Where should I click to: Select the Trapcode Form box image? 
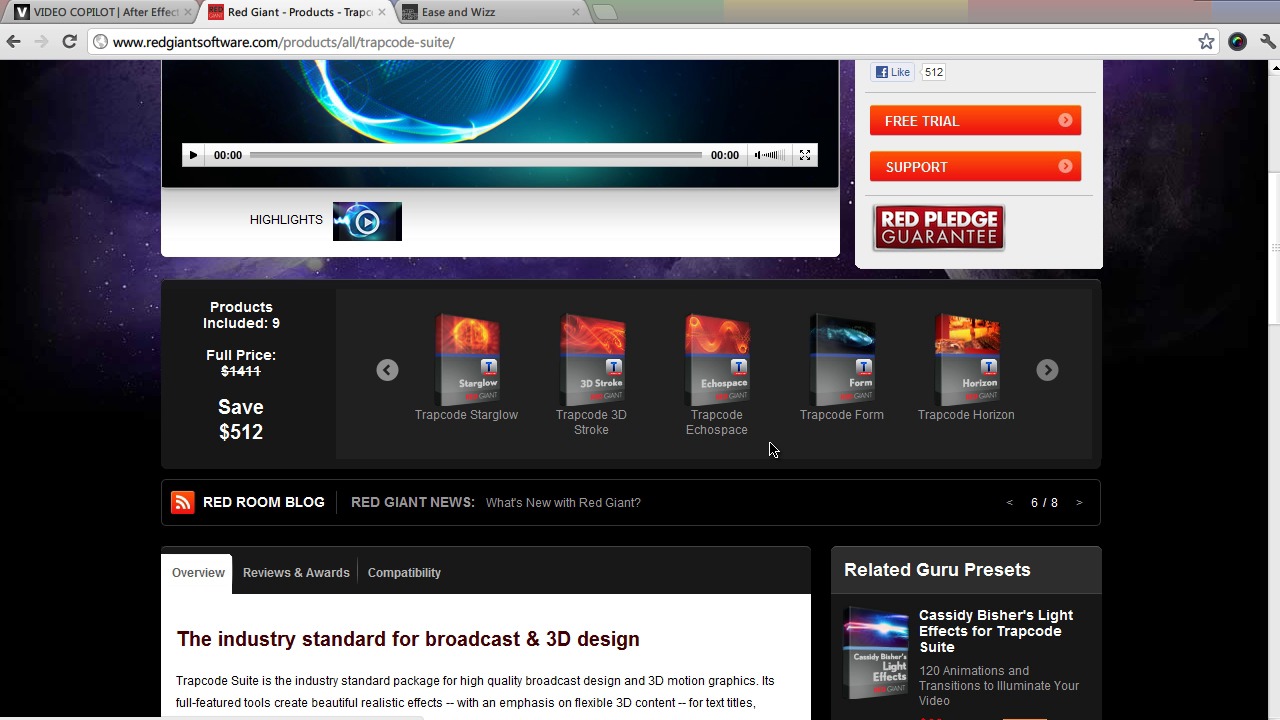842,359
